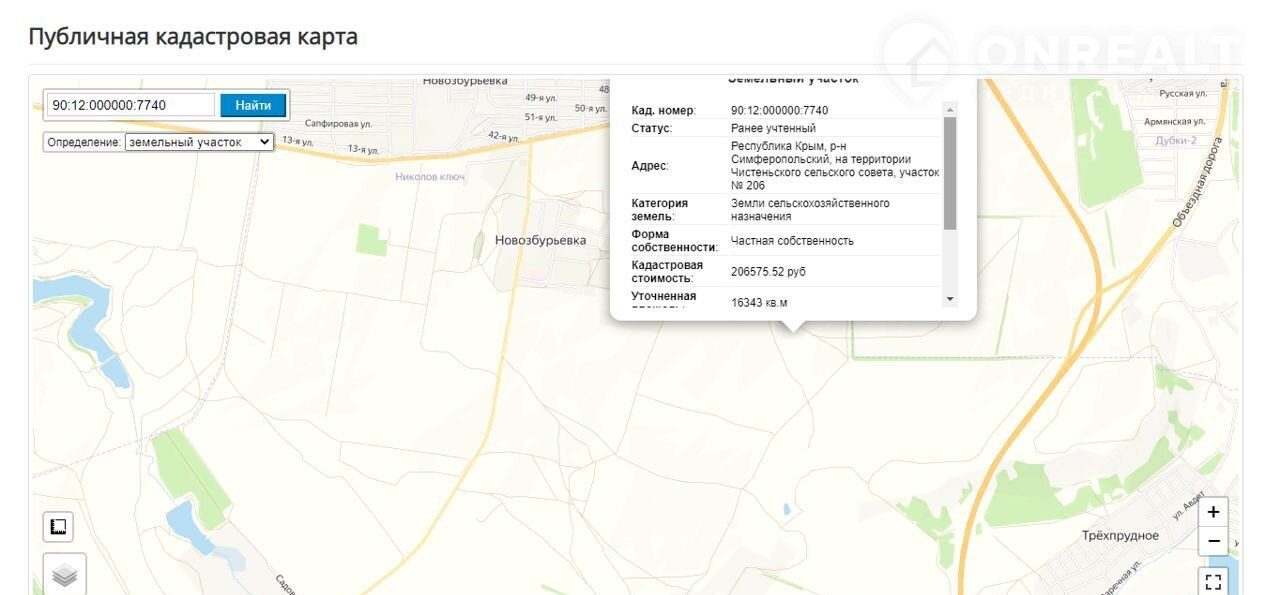
Task: Click the popup's scrollbar thumb
Action: pos(949,172)
